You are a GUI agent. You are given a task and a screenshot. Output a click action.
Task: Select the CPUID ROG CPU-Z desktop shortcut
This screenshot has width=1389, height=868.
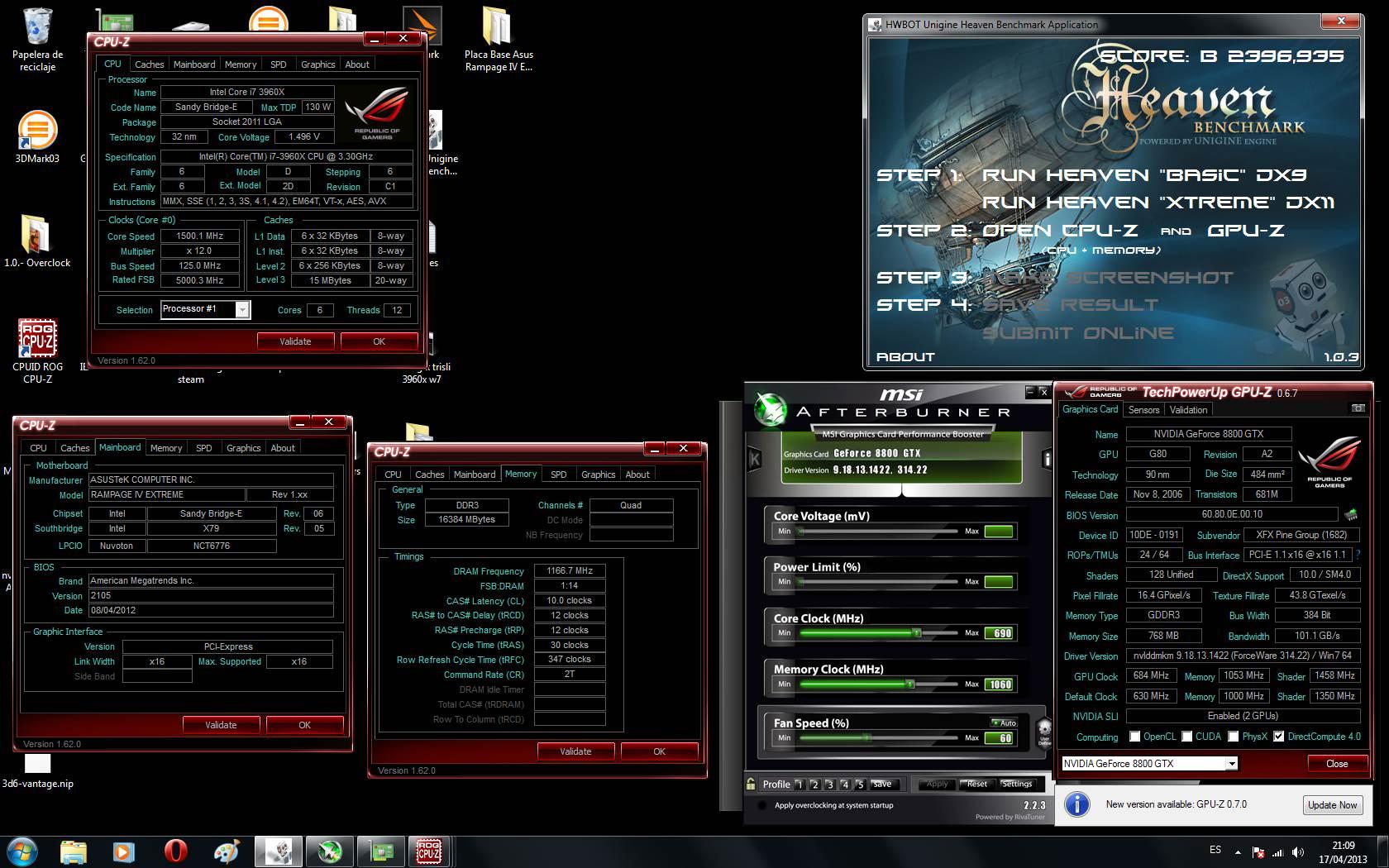(37, 351)
